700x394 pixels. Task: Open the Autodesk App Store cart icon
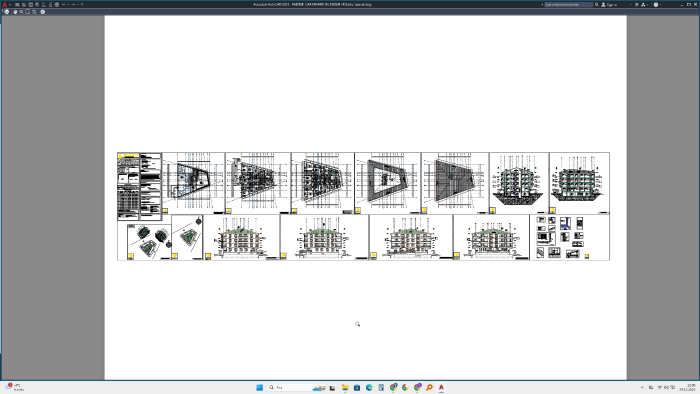click(x=637, y=4)
